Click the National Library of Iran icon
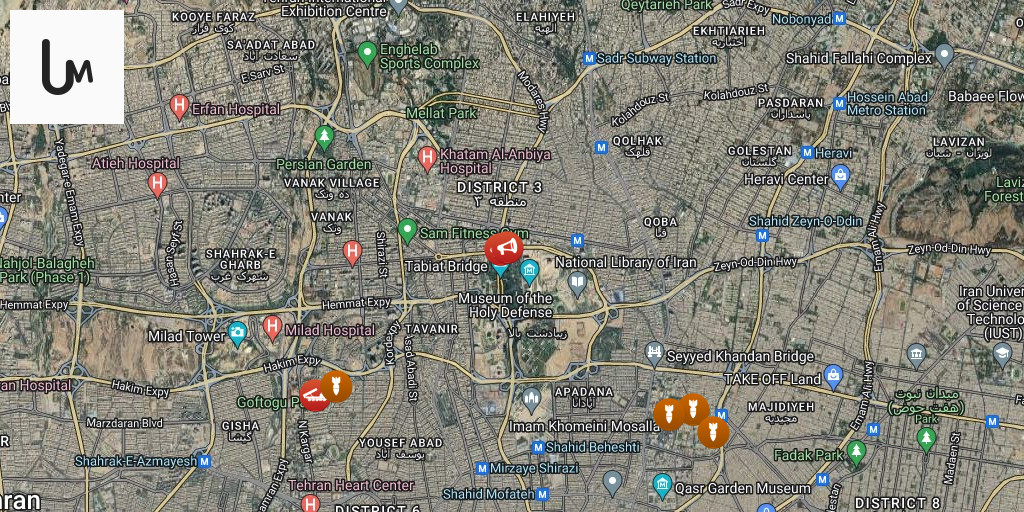 point(577,283)
